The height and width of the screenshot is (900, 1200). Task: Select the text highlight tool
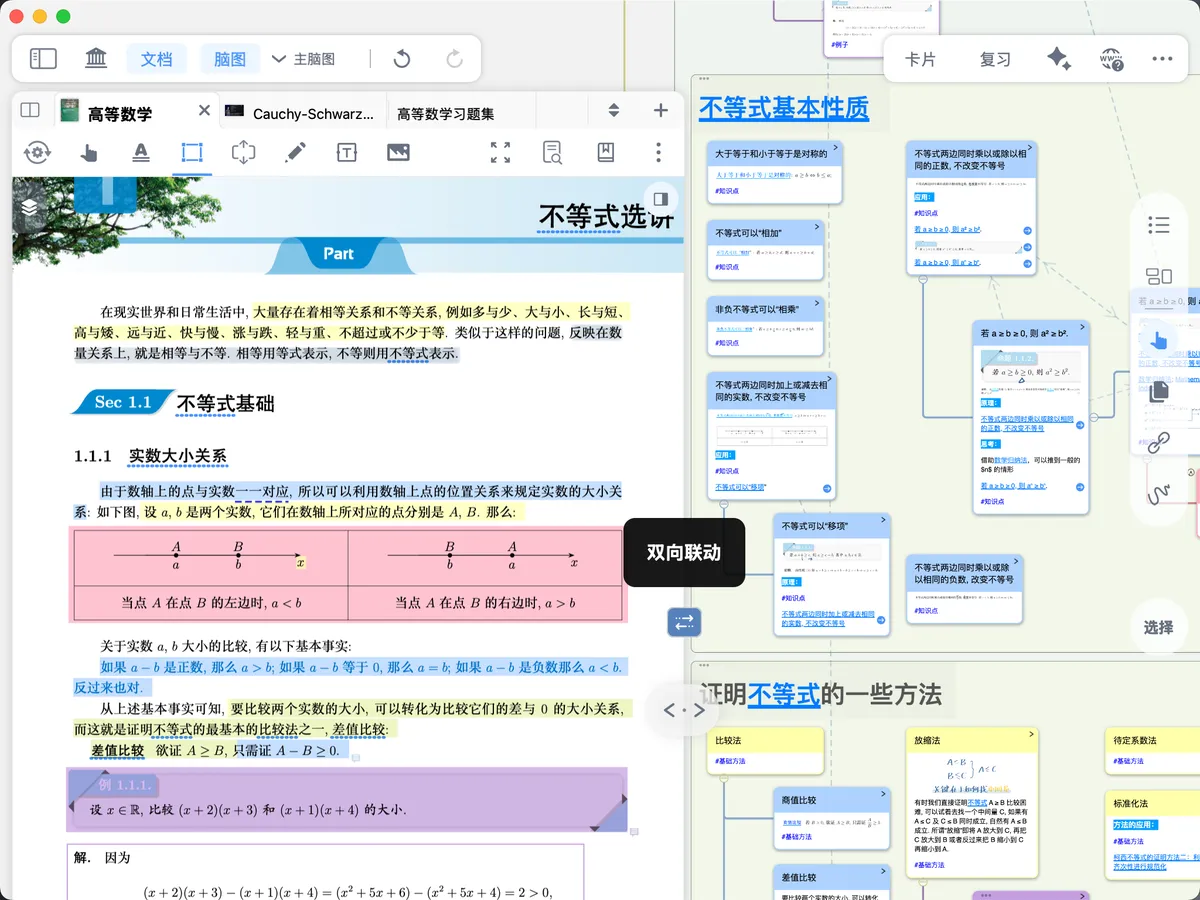point(141,152)
